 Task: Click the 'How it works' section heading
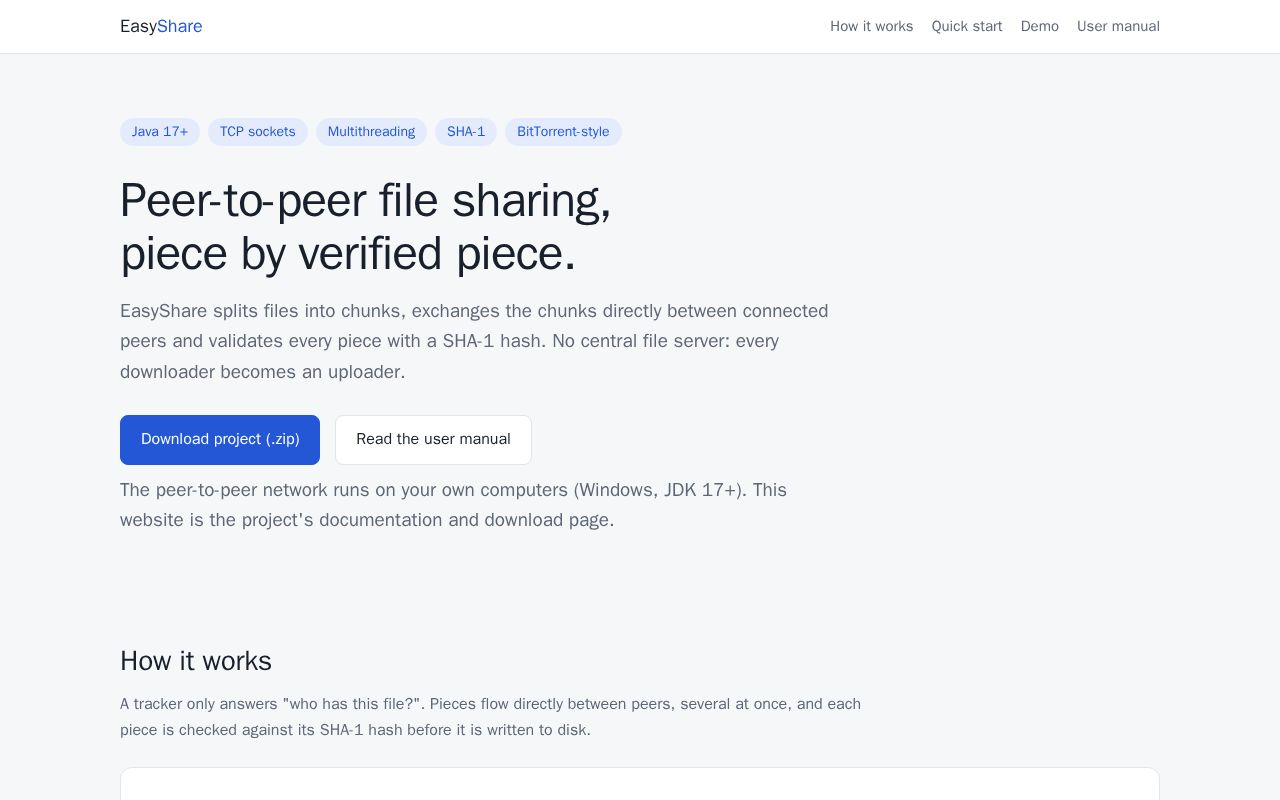click(x=196, y=661)
